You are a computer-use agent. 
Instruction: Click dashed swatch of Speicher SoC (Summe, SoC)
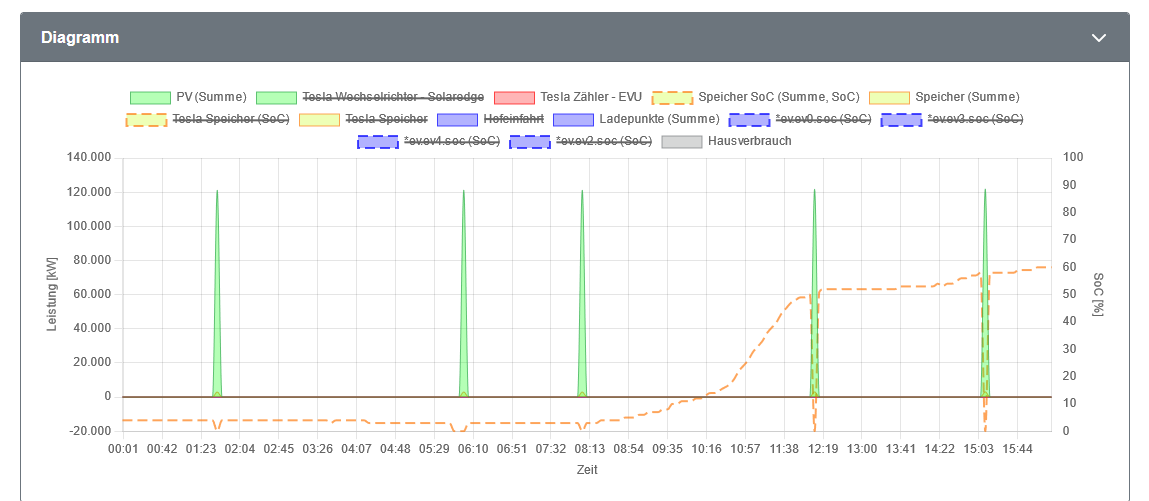tap(672, 97)
